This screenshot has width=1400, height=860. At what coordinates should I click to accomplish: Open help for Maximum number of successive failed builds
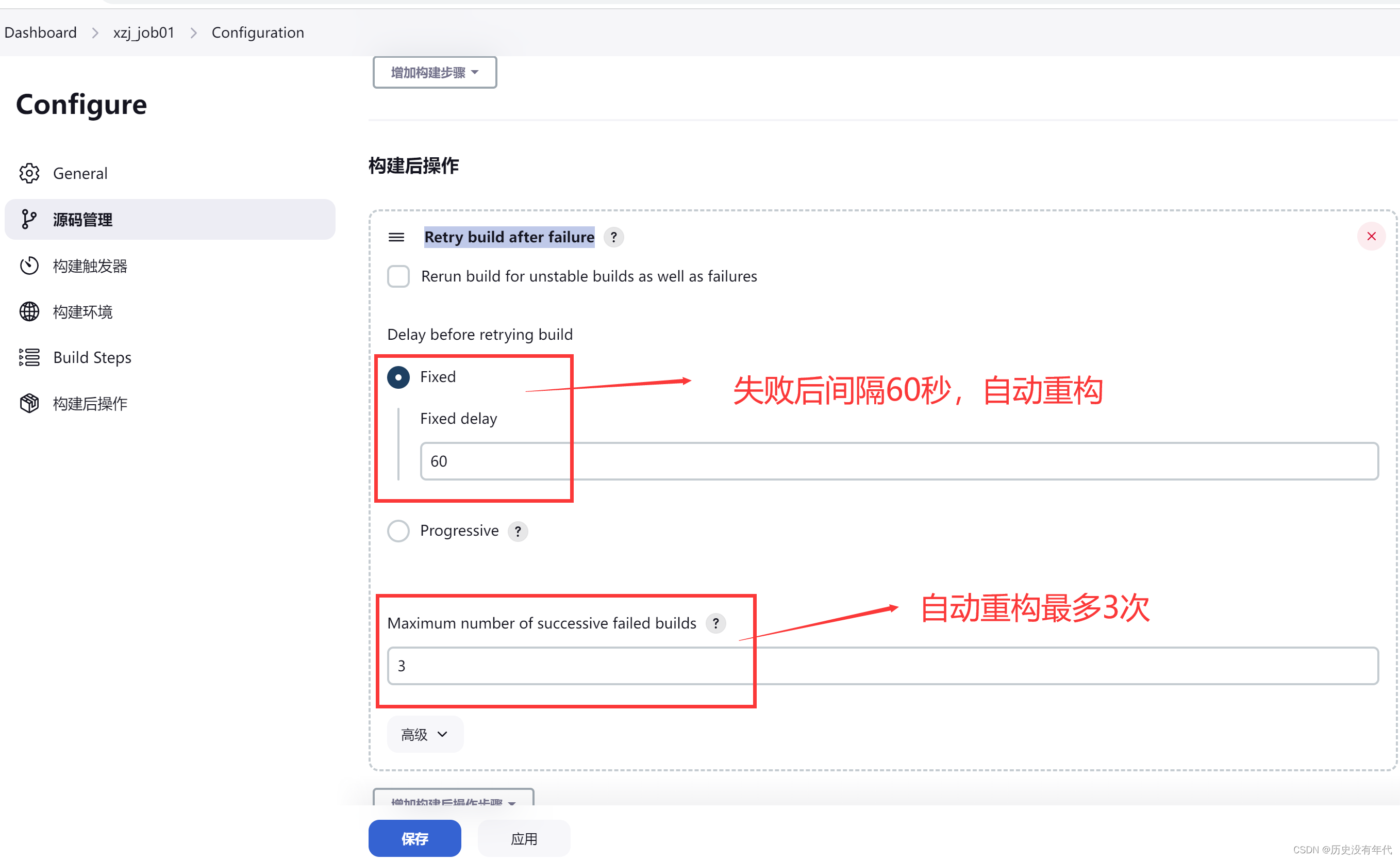click(716, 623)
